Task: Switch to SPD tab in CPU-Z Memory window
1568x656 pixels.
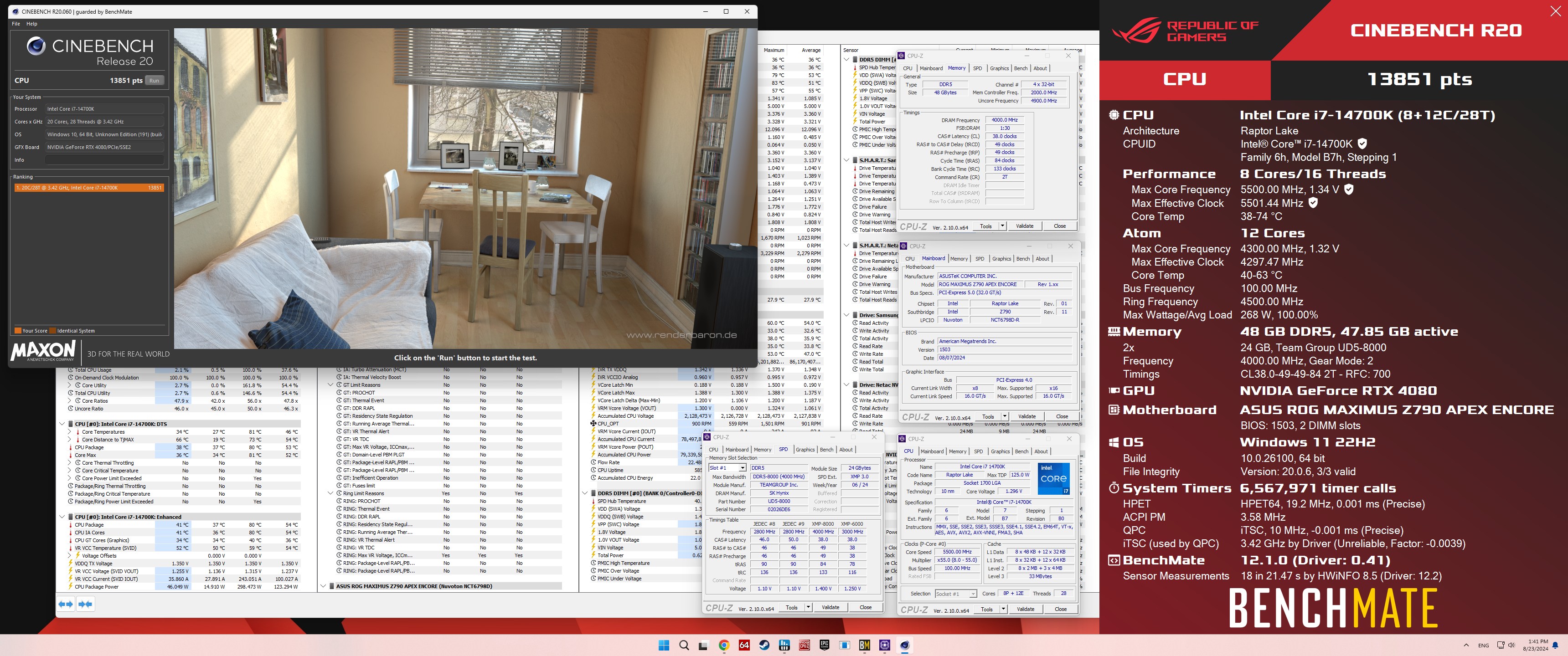Action: 978,68
